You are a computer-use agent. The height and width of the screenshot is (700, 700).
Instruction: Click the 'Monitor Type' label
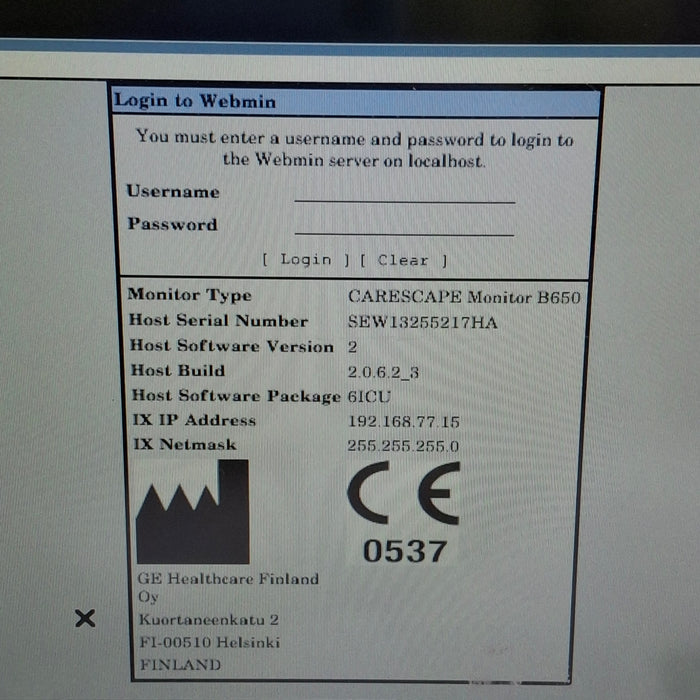[x=190, y=295]
